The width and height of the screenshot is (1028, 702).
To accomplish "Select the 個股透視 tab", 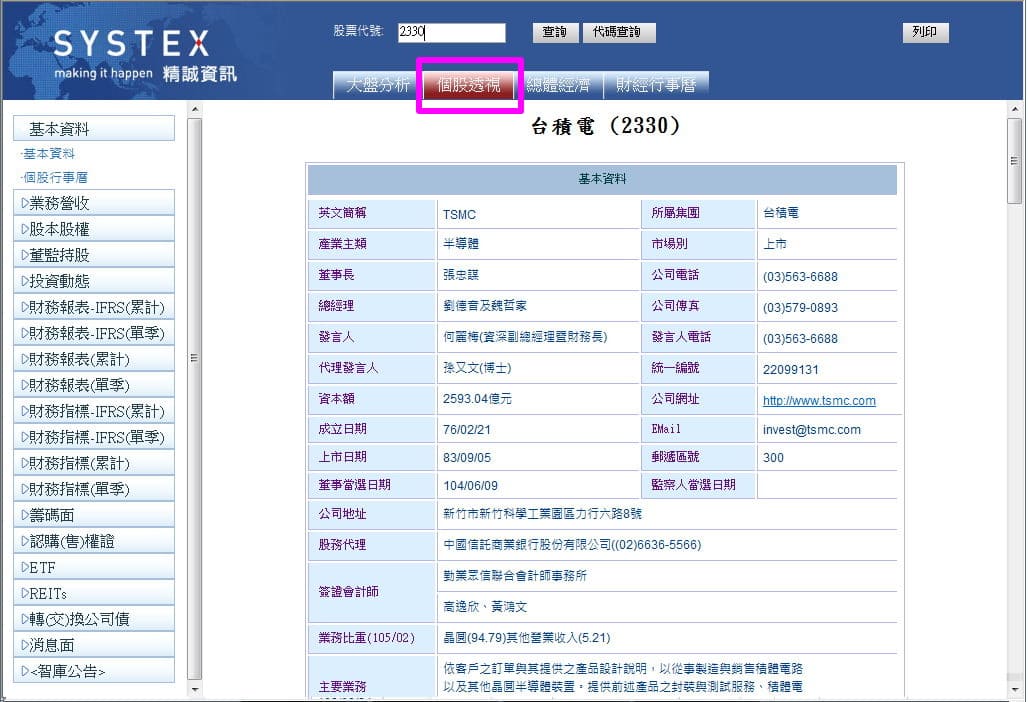I will [469, 85].
